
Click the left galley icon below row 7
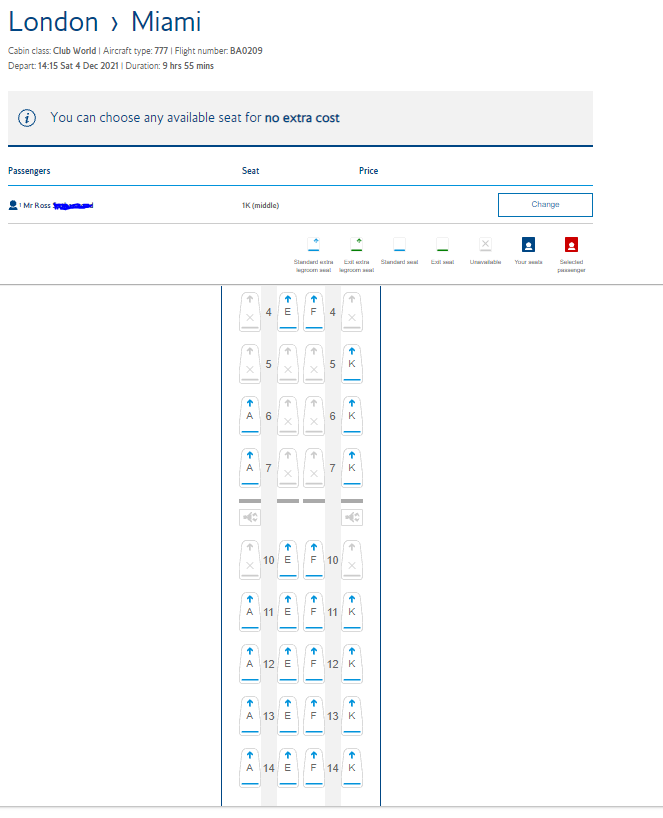(x=250, y=517)
